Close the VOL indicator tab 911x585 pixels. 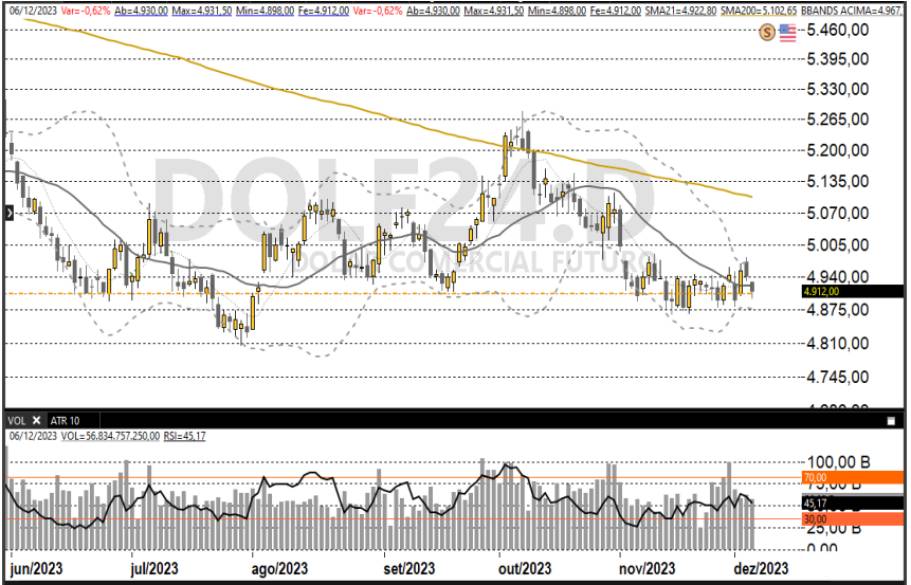coord(37,420)
